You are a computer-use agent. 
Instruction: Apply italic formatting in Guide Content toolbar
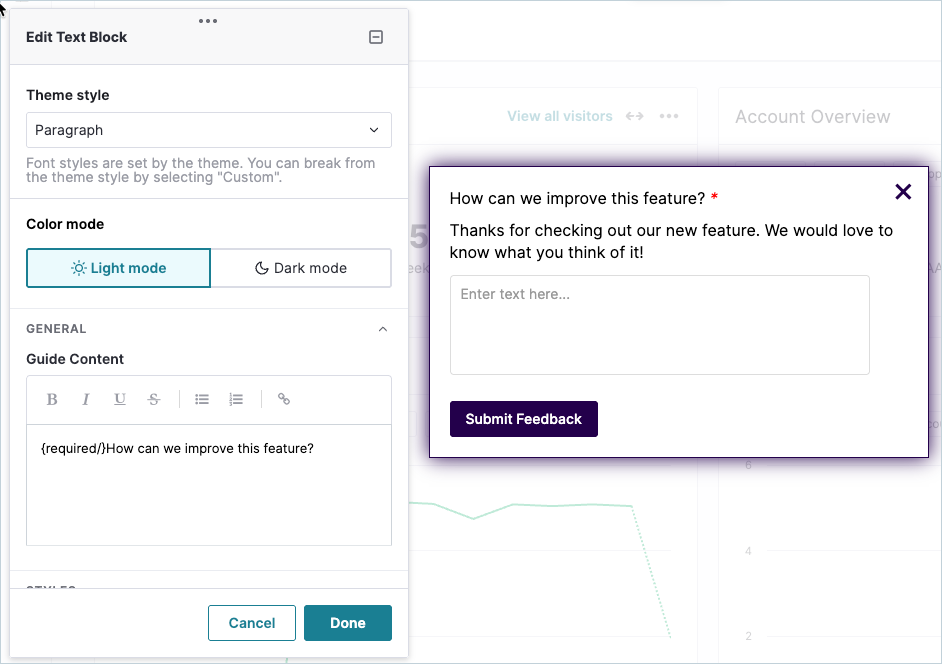point(85,400)
